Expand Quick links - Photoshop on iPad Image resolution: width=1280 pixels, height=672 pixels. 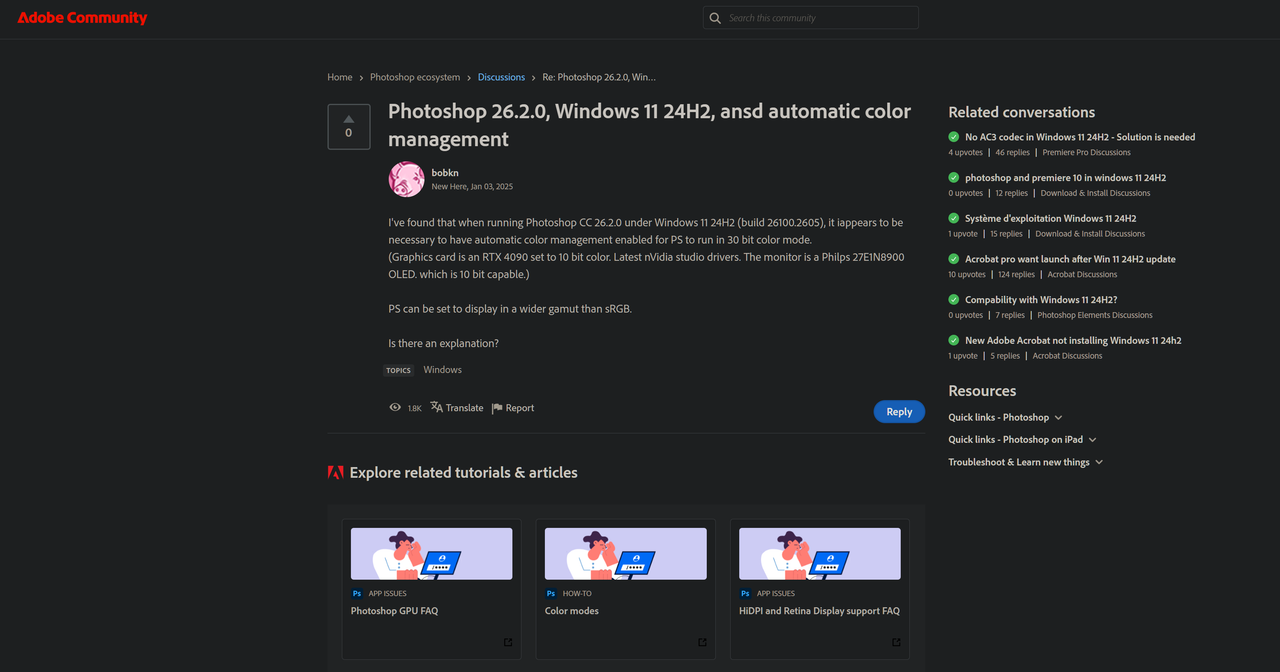coord(1022,439)
